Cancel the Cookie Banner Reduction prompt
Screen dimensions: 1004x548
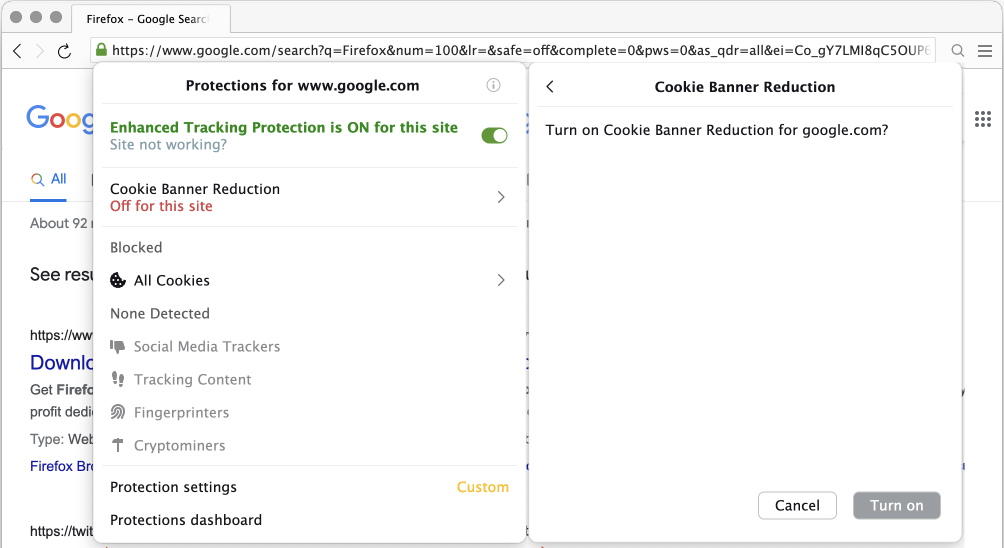pos(797,505)
